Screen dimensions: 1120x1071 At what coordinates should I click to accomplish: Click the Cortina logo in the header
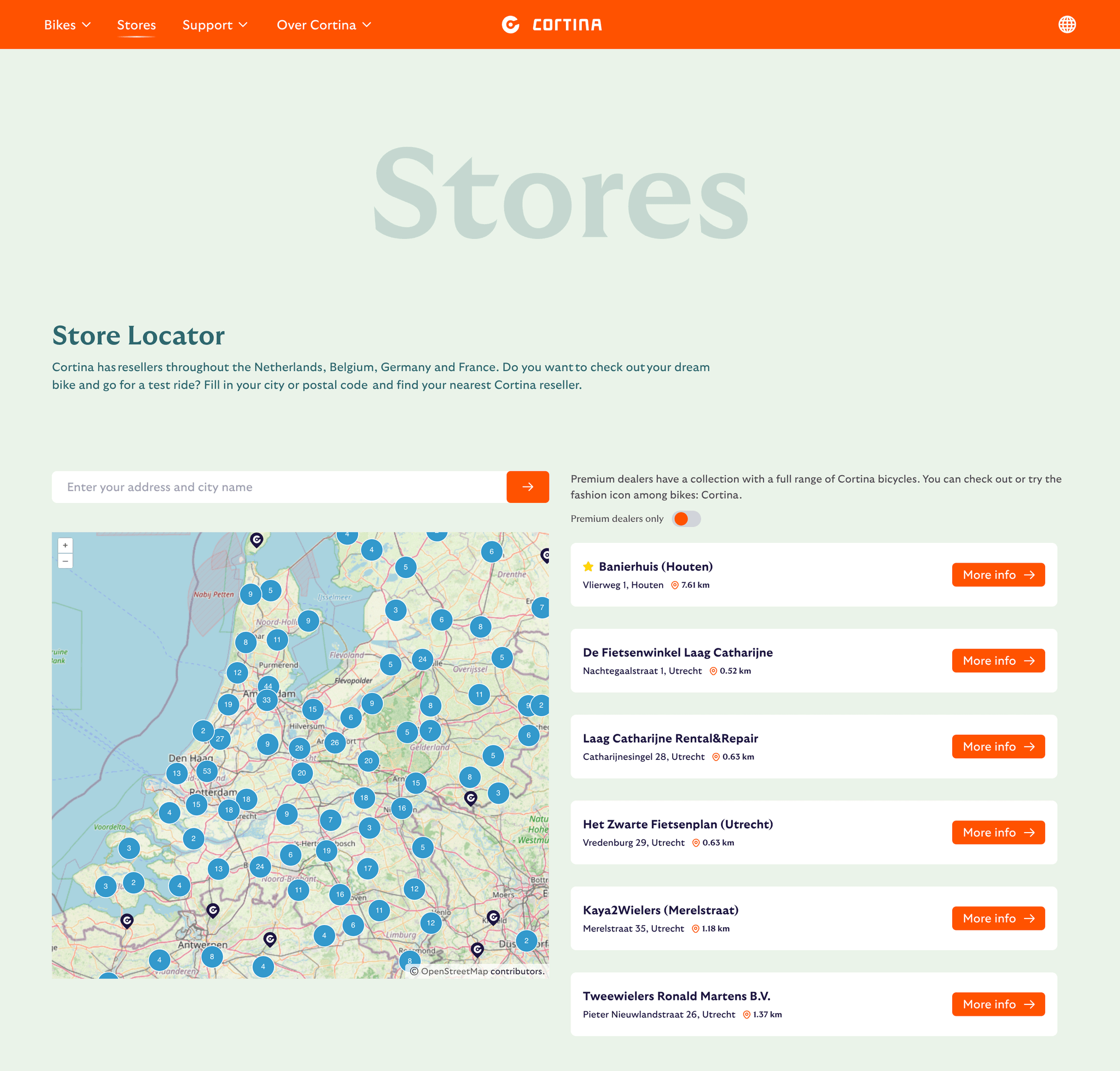click(x=552, y=25)
